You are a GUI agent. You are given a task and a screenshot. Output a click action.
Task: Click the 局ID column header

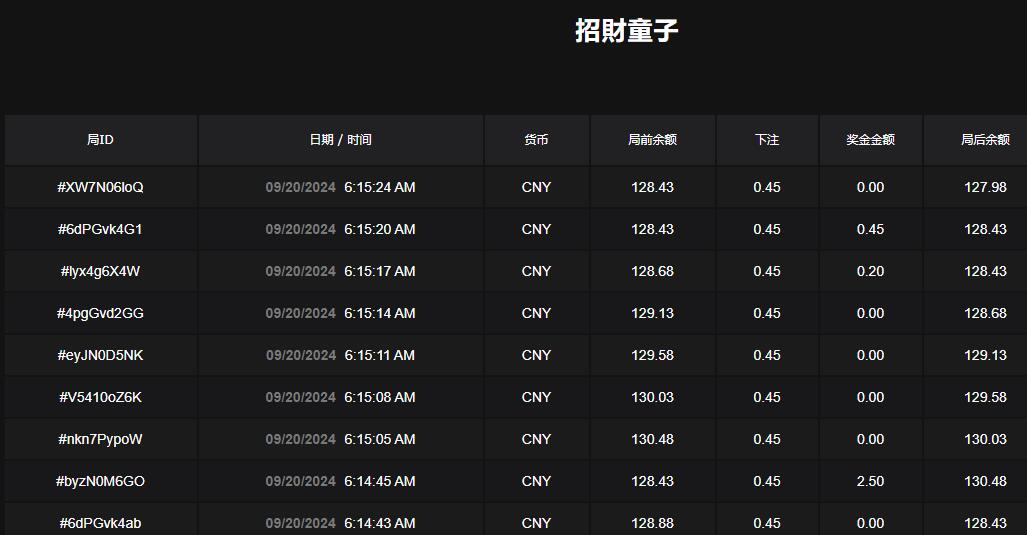100,140
